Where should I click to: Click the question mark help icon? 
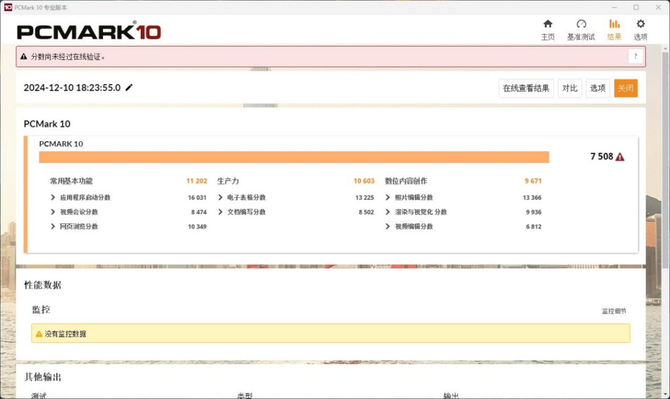pos(635,56)
